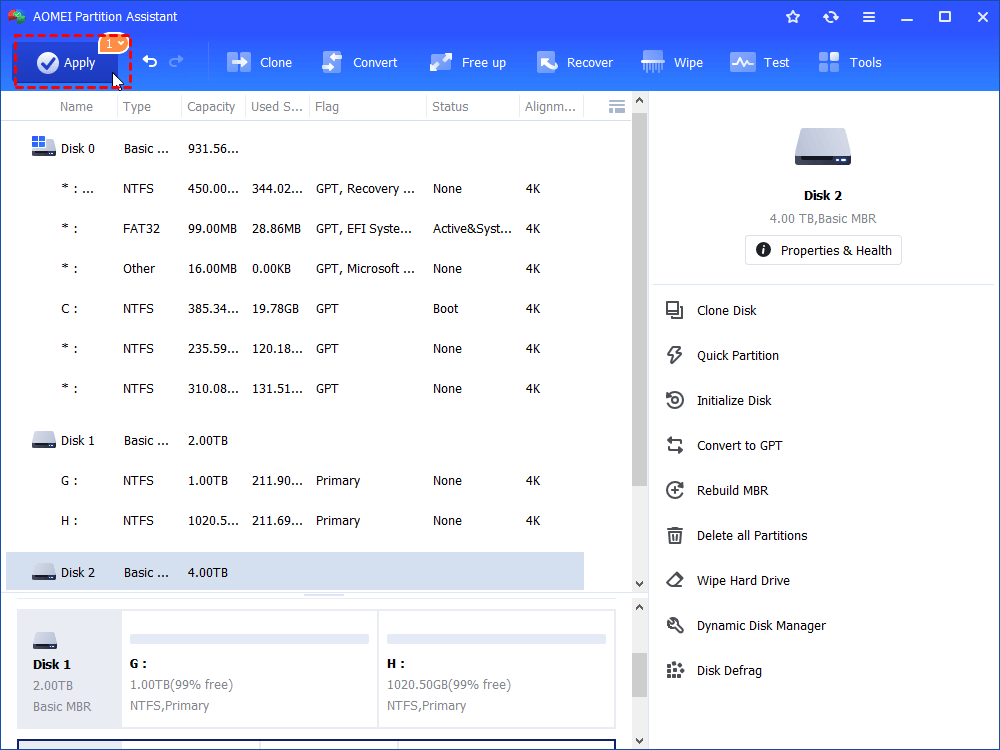Select the 16.00MB Other partition row
The height and width of the screenshot is (750, 1000).
[295, 268]
